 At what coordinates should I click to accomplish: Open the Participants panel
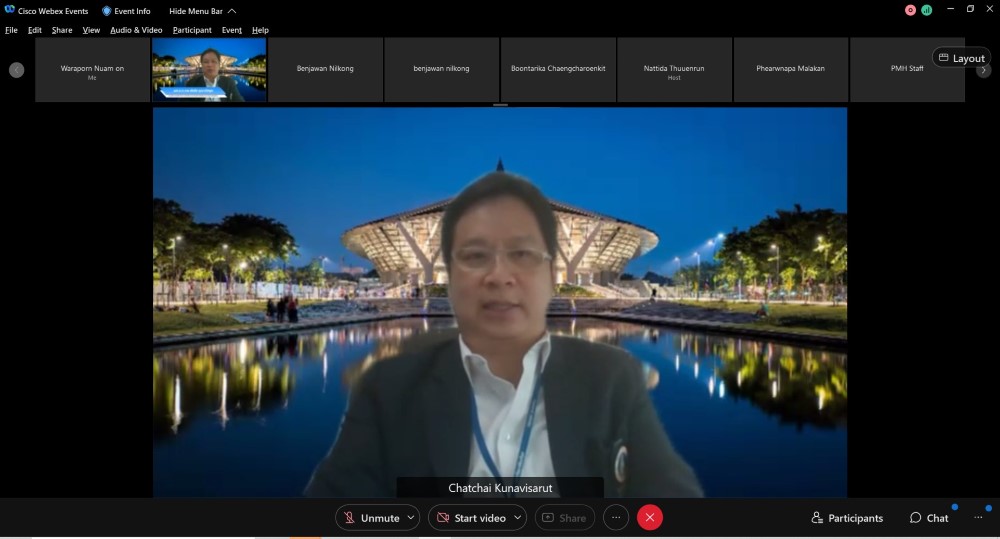pyautogui.click(x=847, y=518)
